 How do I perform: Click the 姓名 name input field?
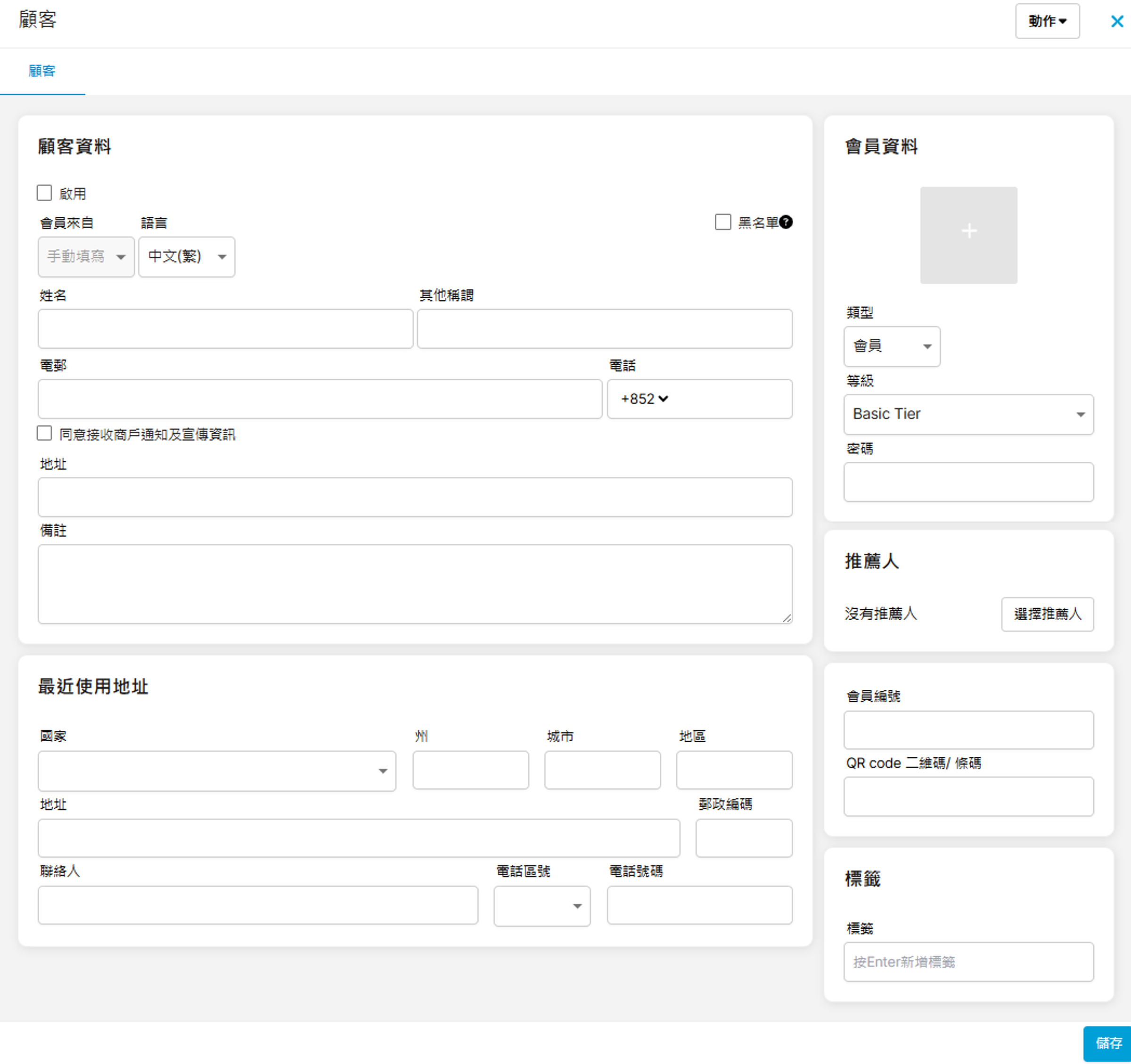click(x=225, y=329)
